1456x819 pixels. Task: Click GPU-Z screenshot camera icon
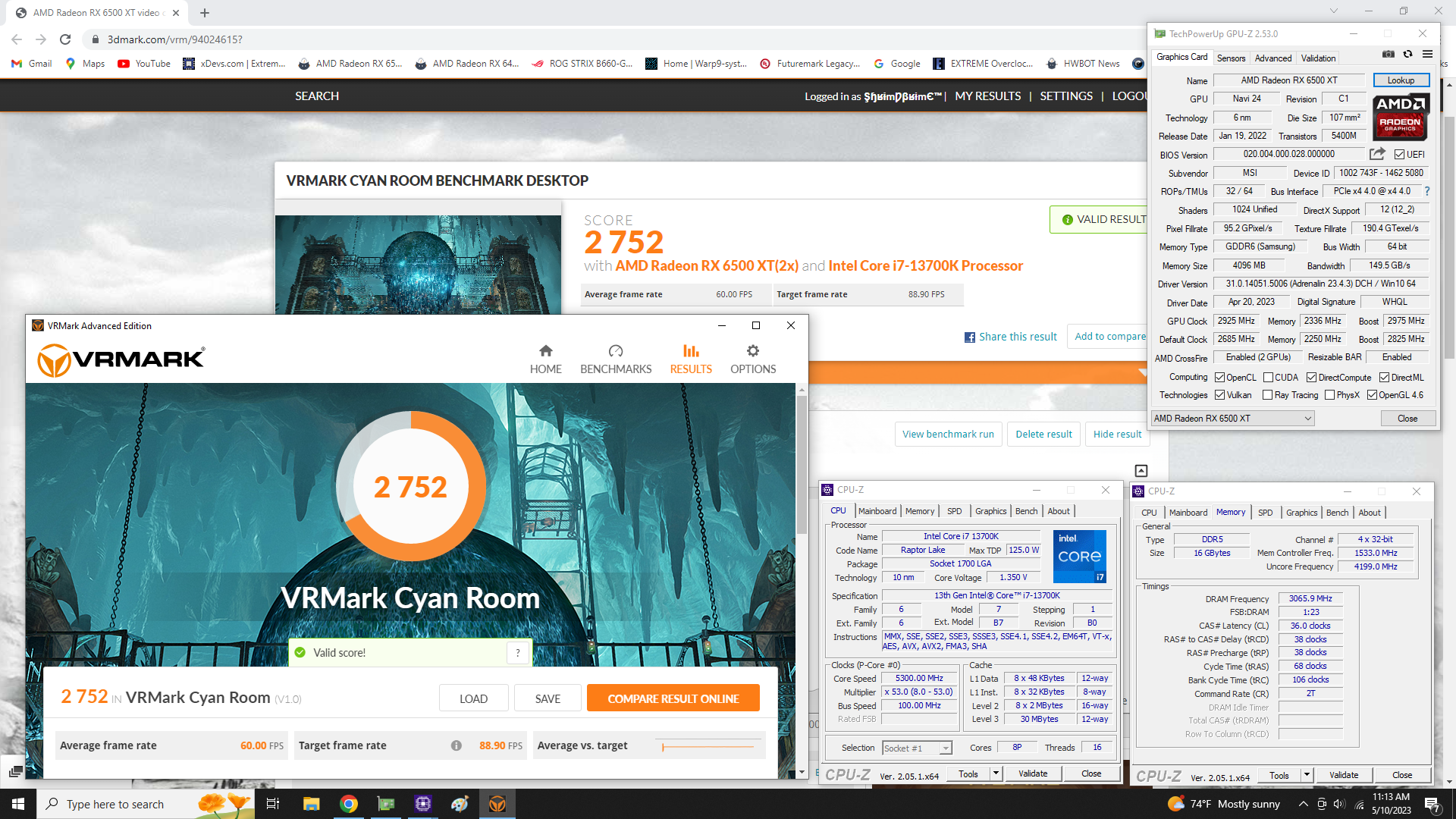[x=1389, y=55]
